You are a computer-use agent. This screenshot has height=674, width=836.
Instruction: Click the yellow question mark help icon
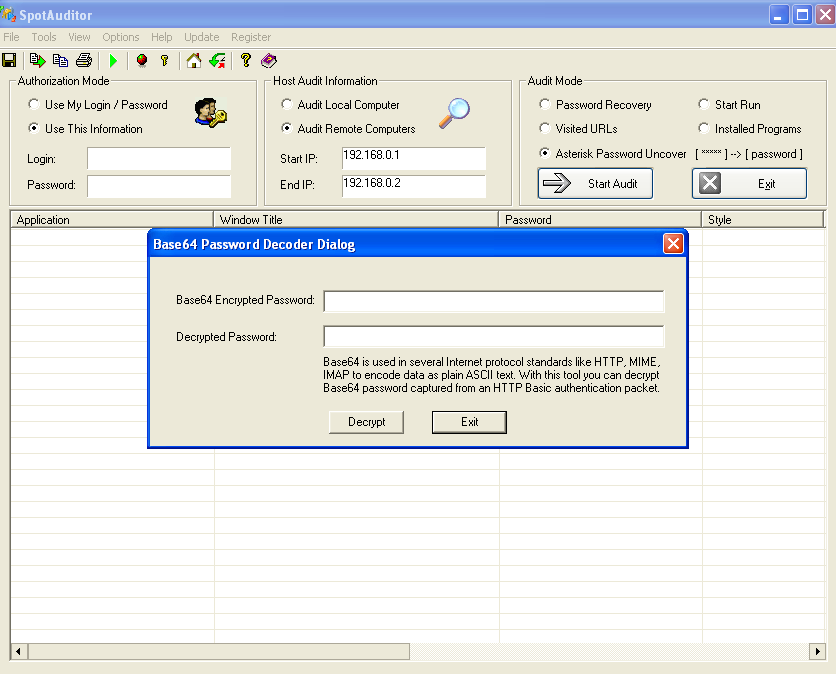coord(246,60)
